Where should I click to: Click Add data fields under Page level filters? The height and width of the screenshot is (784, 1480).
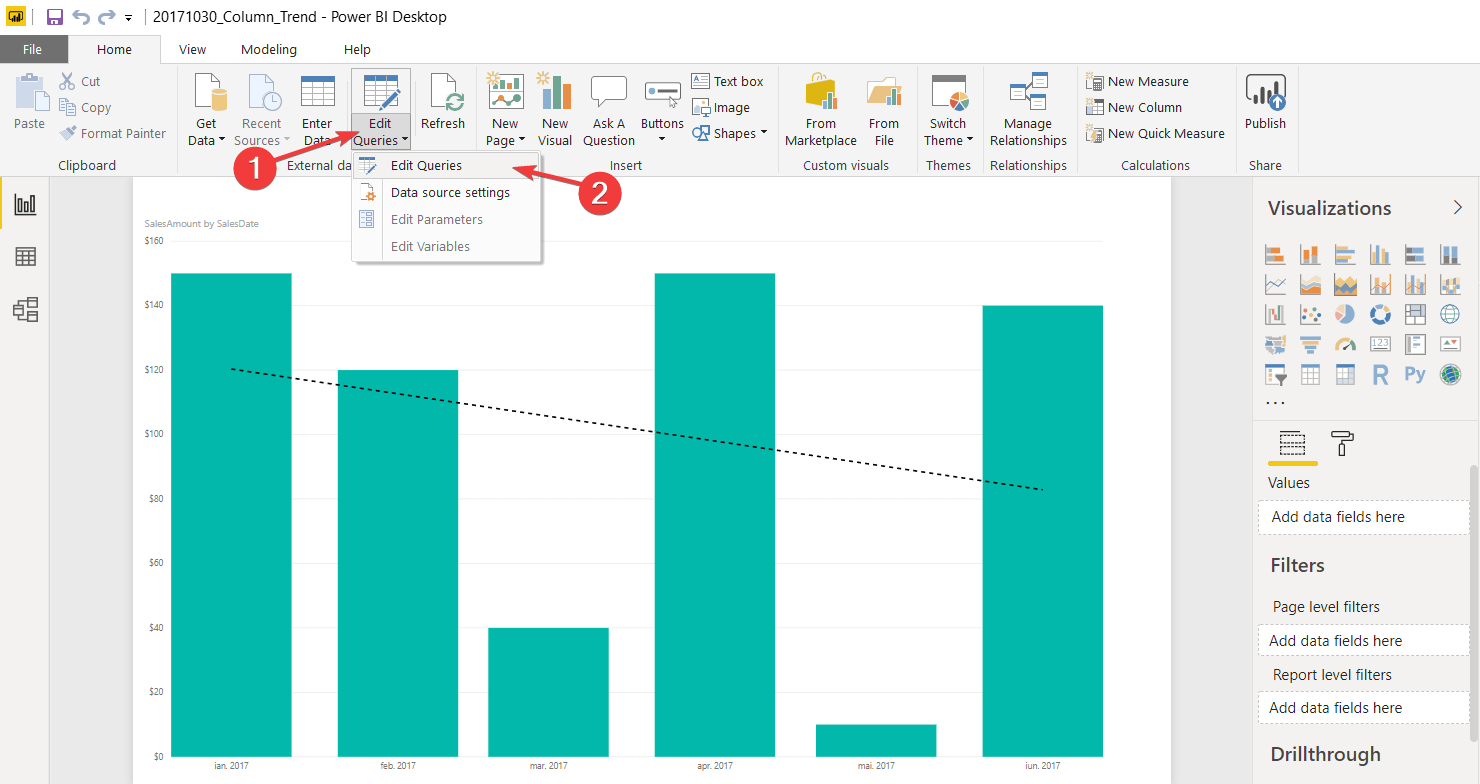[x=1362, y=640]
